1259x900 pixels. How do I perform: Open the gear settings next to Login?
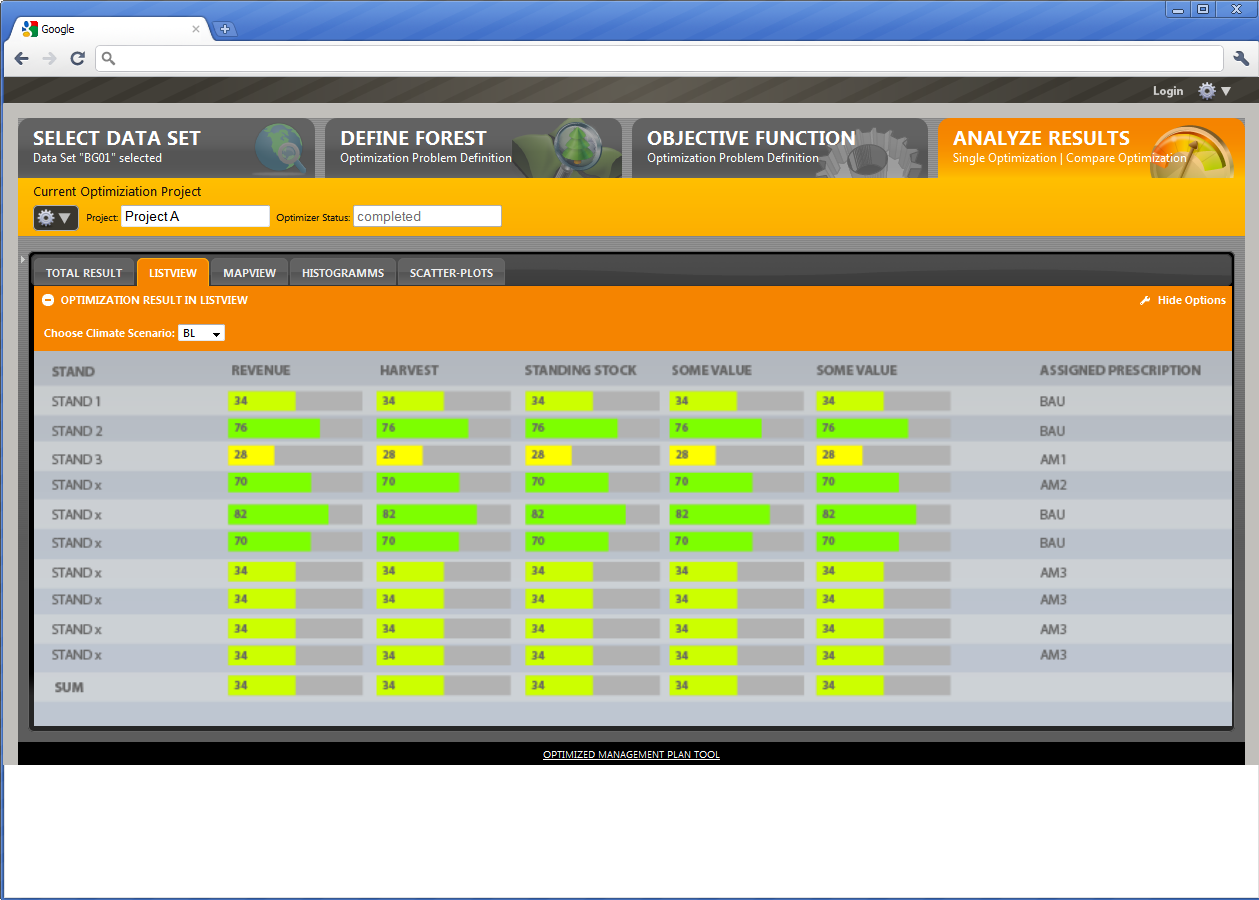[1215, 91]
